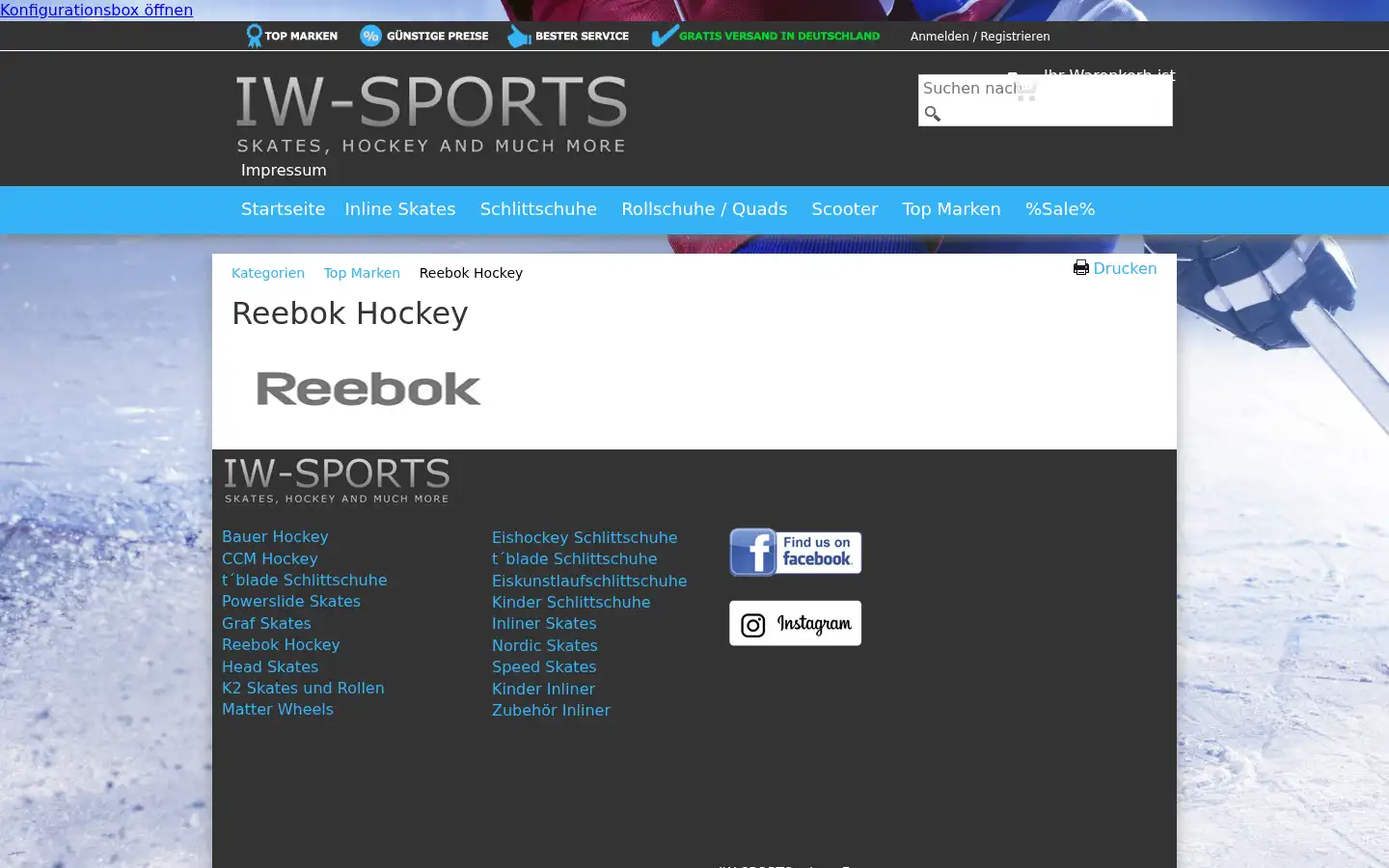
Task: Click the Günstige Preise percent icon
Action: tap(370, 36)
